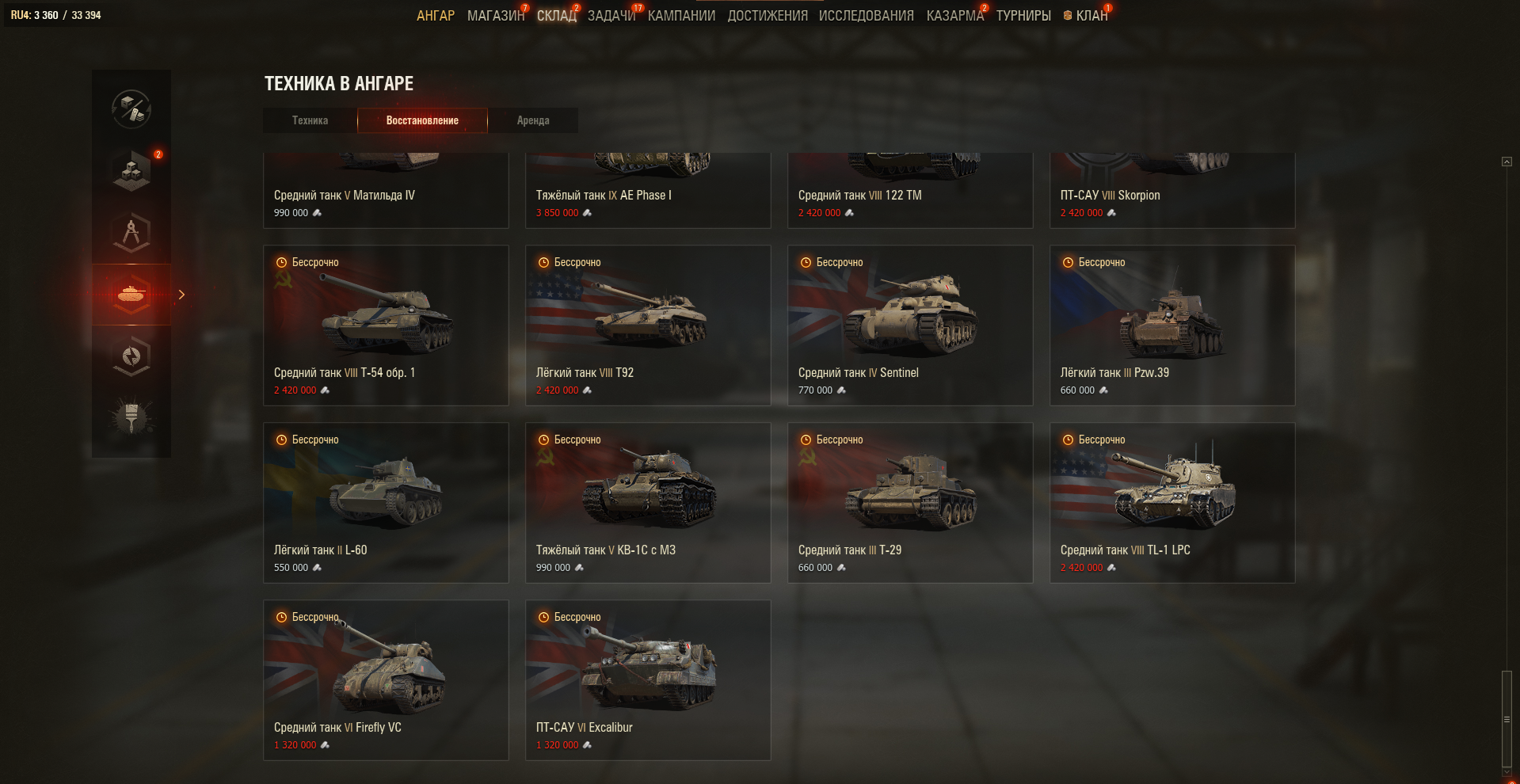Click the scrollbar up arrow
Viewport: 1520px width, 784px height.
(1507, 162)
